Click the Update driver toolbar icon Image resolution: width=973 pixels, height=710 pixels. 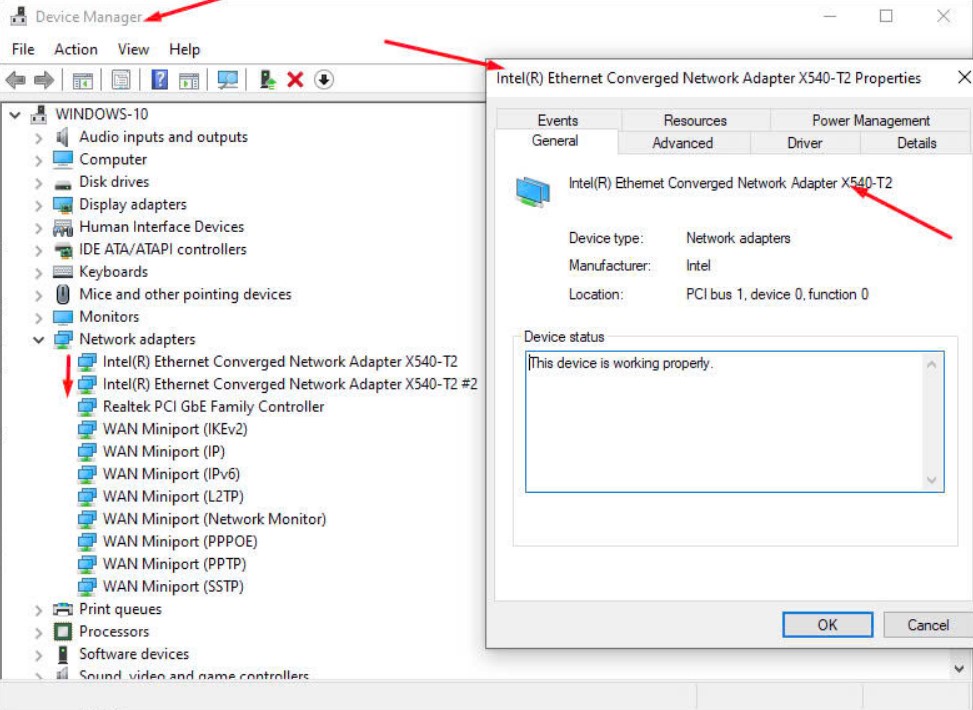(x=267, y=79)
